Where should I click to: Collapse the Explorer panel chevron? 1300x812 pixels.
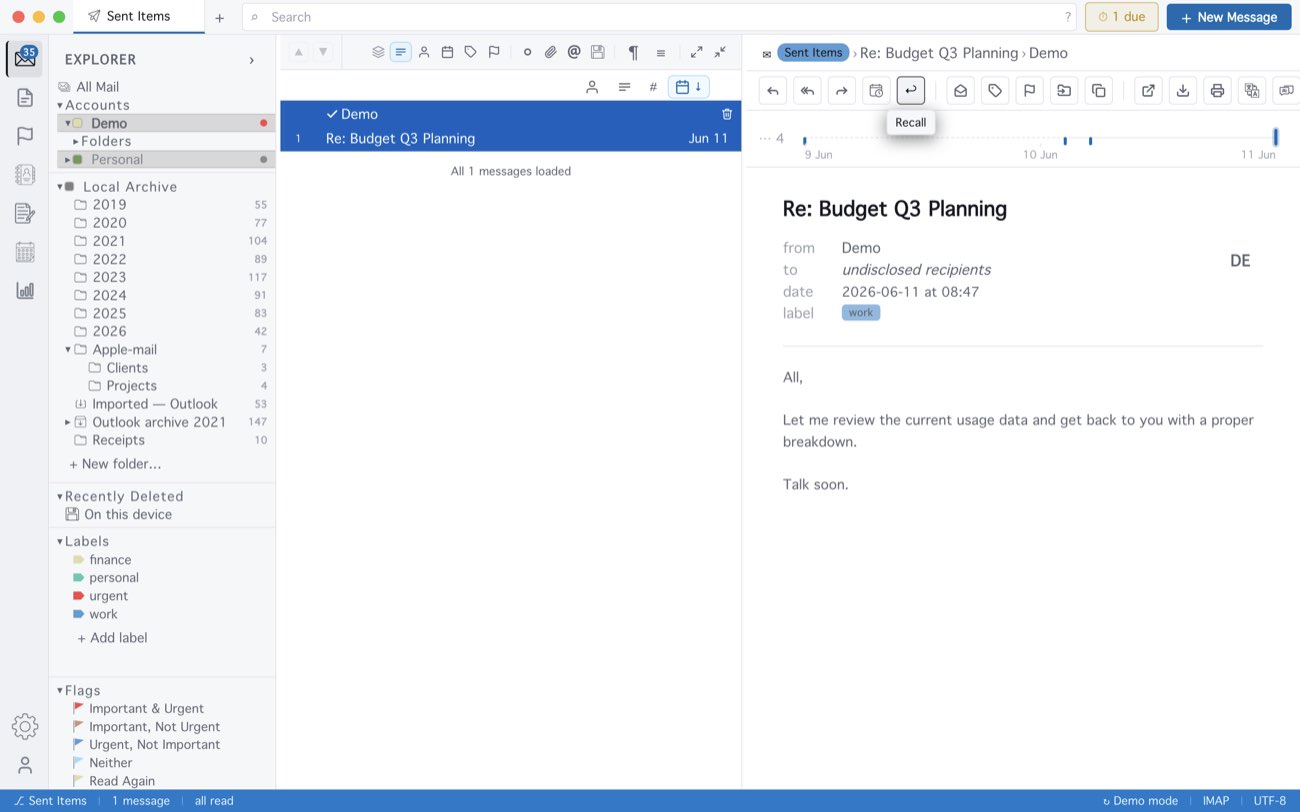click(251, 60)
